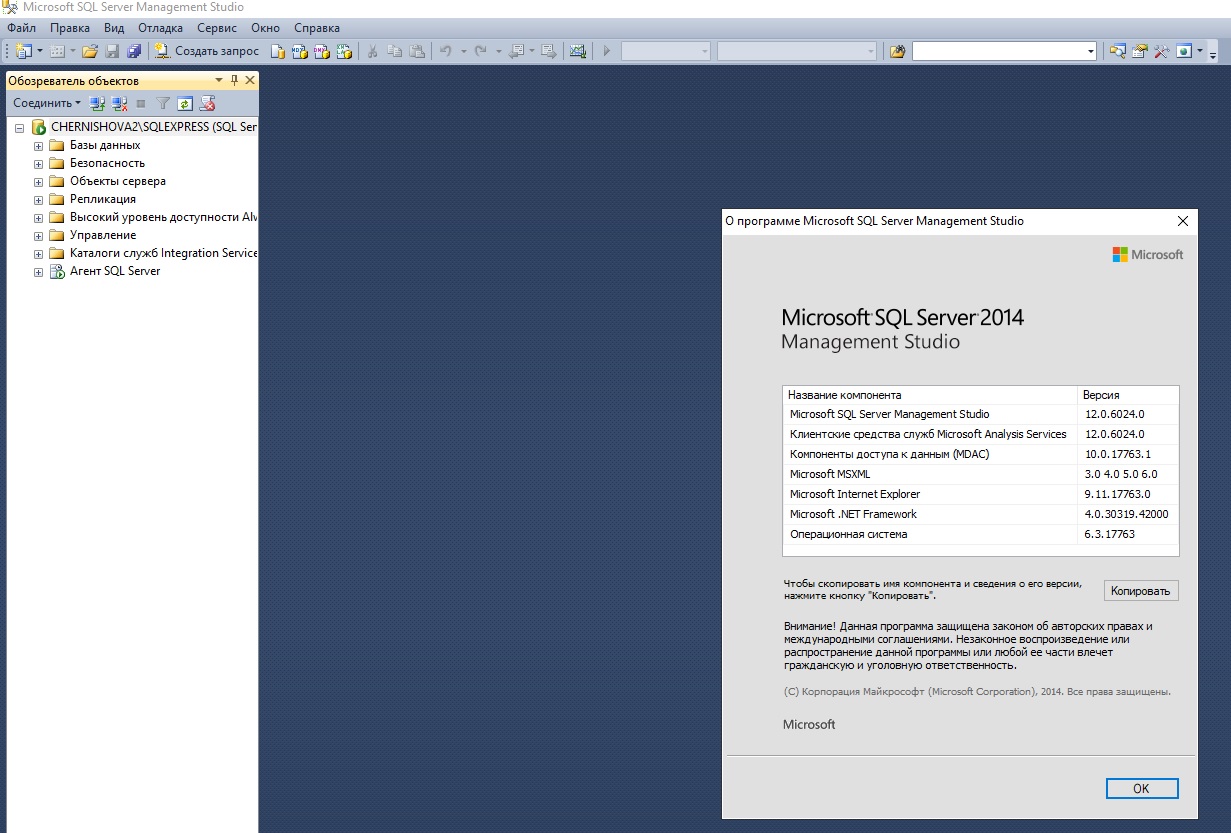Image resolution: width=1231 pixels, height=833 pixels.
Task: Open the Вид menu
Action: 114,28
